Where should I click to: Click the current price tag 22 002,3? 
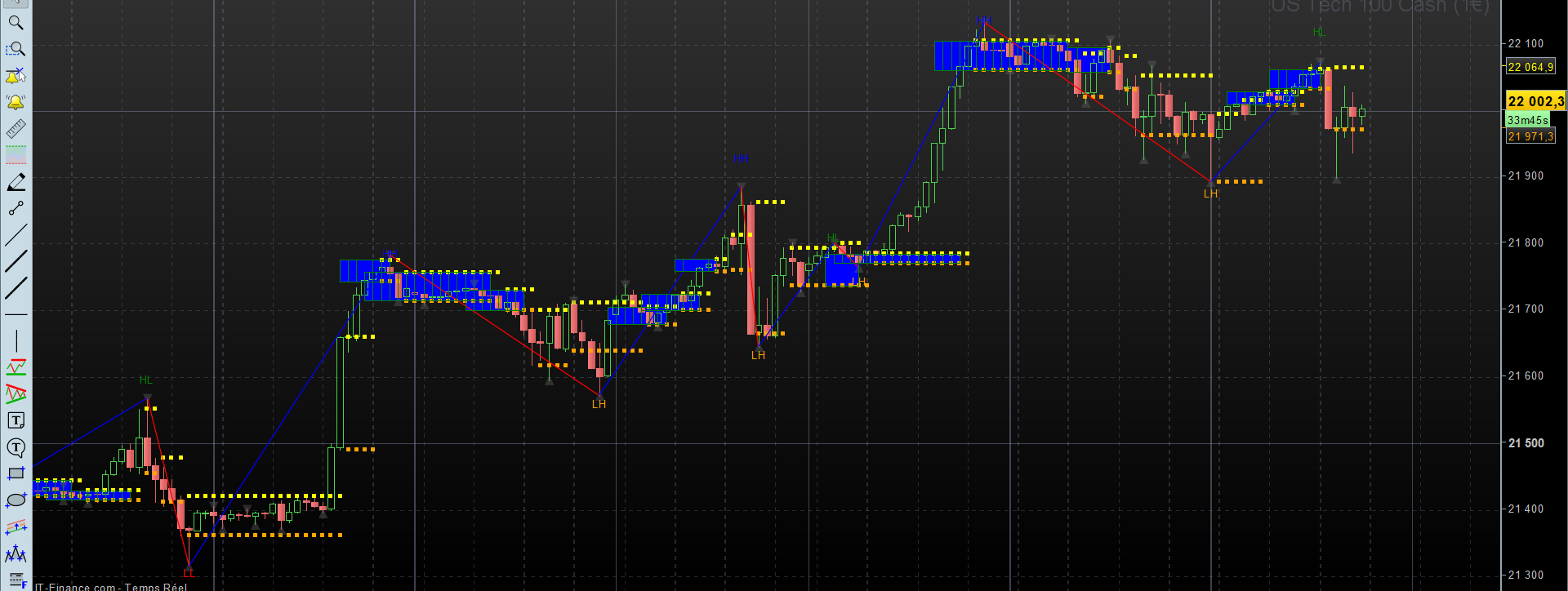[1535, 100]
